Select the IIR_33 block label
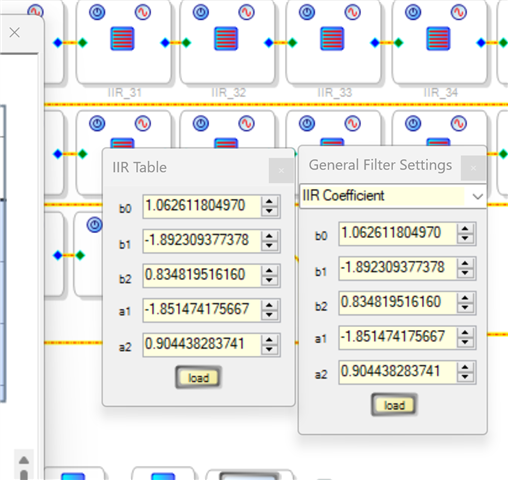Screen dimensions: 508x480 335,92
